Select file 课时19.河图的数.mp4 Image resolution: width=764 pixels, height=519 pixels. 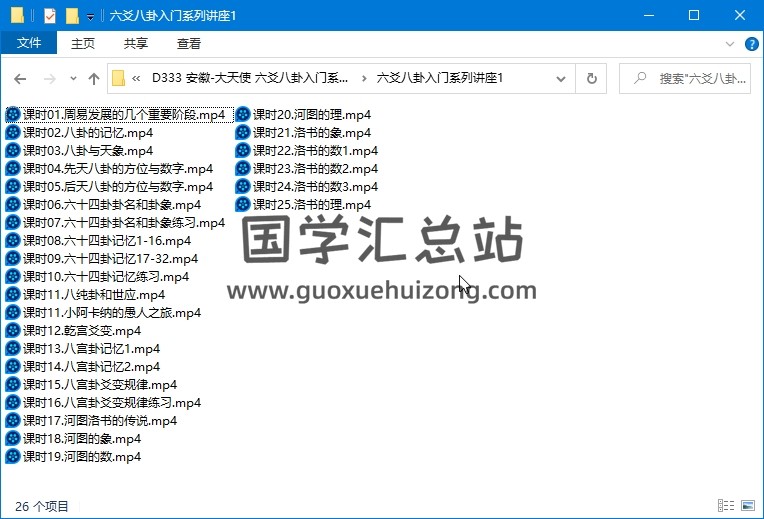[73, 457]
